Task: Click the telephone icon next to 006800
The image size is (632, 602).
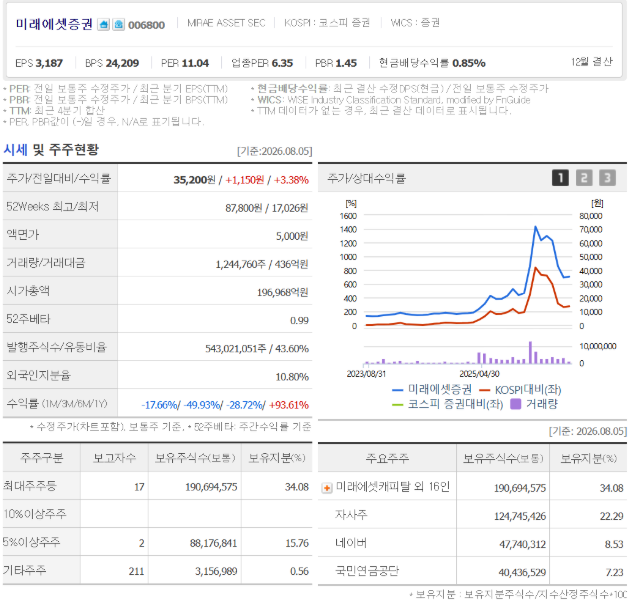Action: click(118, 25)
